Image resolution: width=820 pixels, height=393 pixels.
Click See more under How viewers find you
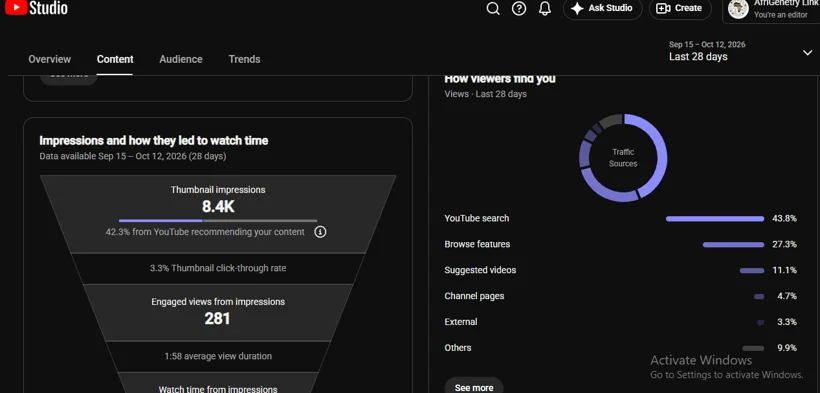point(474,387)
